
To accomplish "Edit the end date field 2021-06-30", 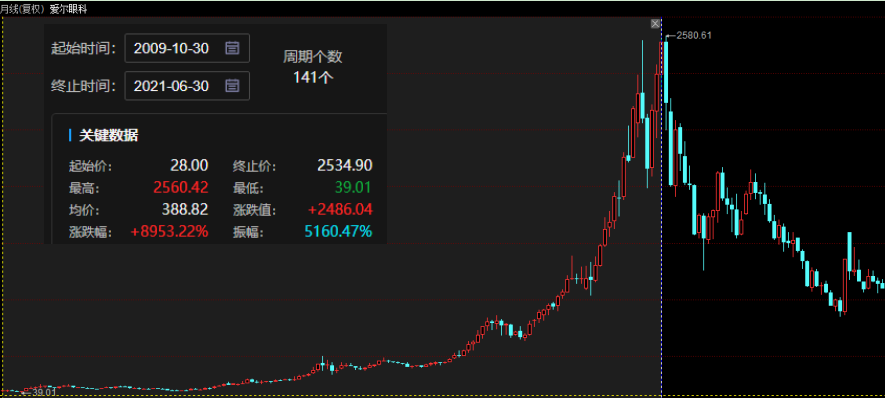I will [x=187, y=86].
